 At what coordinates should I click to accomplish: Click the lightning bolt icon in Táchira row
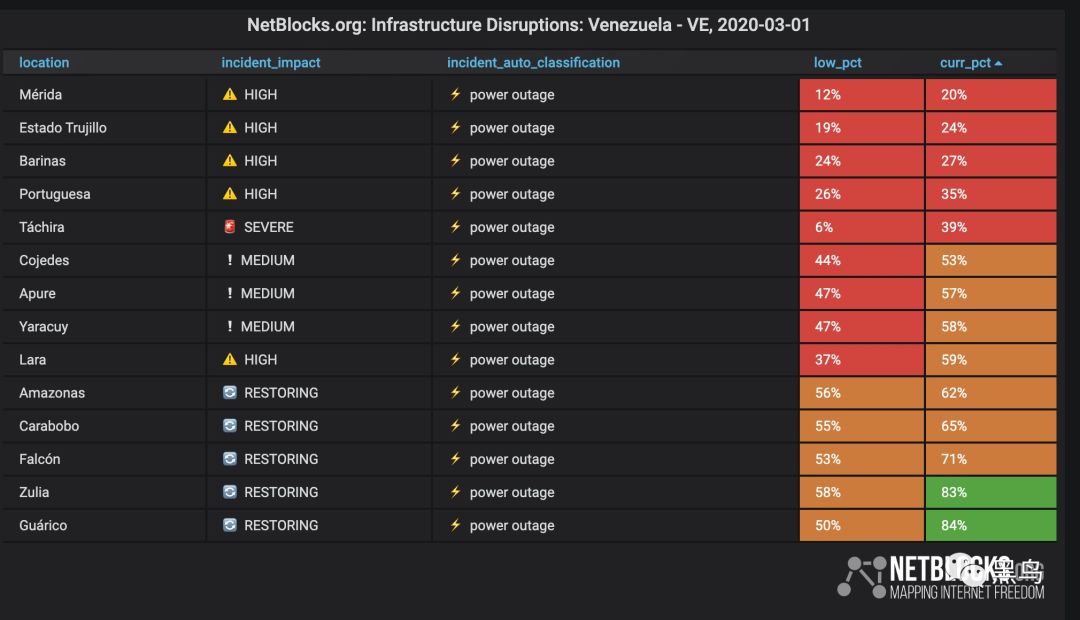tap(455, 226)
